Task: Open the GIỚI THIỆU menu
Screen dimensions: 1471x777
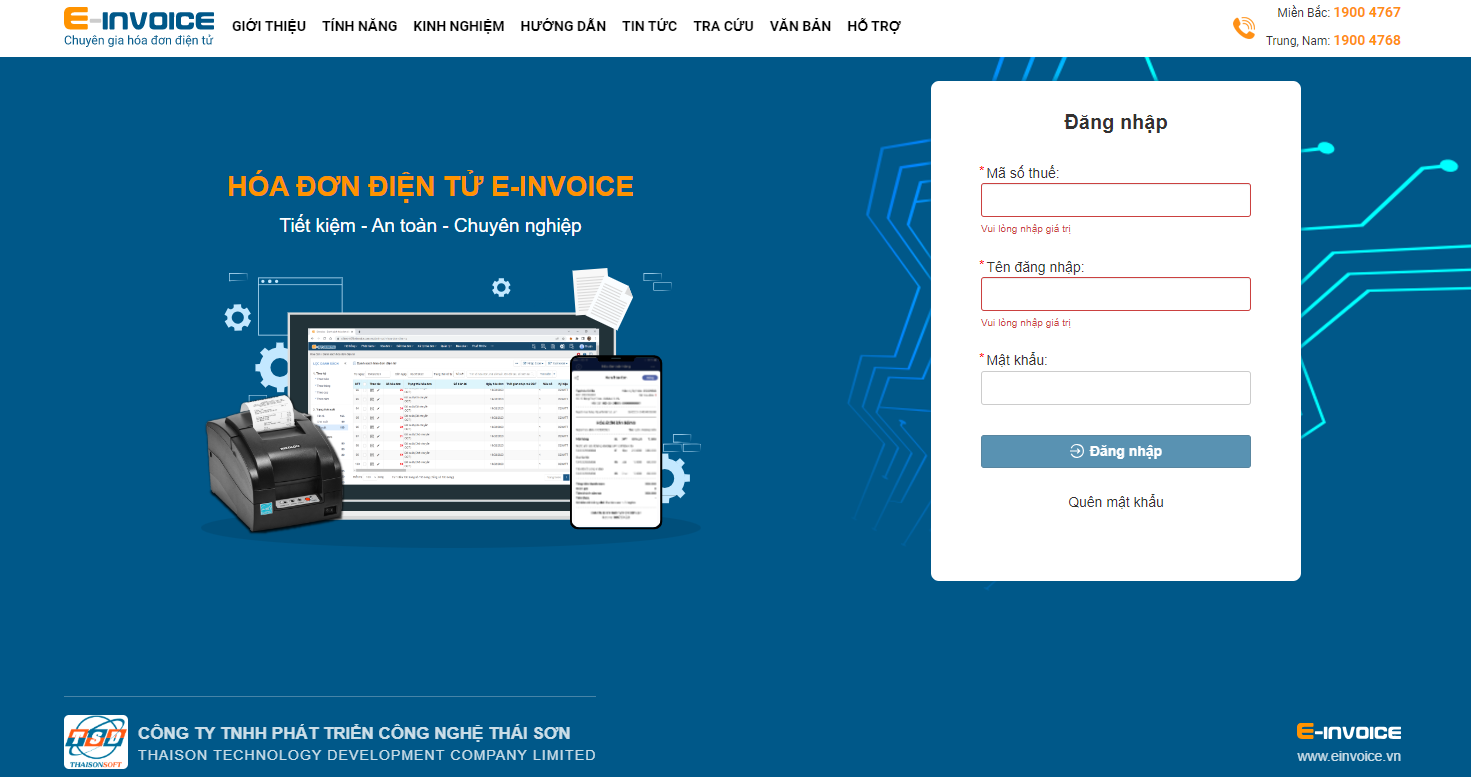Action: (x=269, y=26)
